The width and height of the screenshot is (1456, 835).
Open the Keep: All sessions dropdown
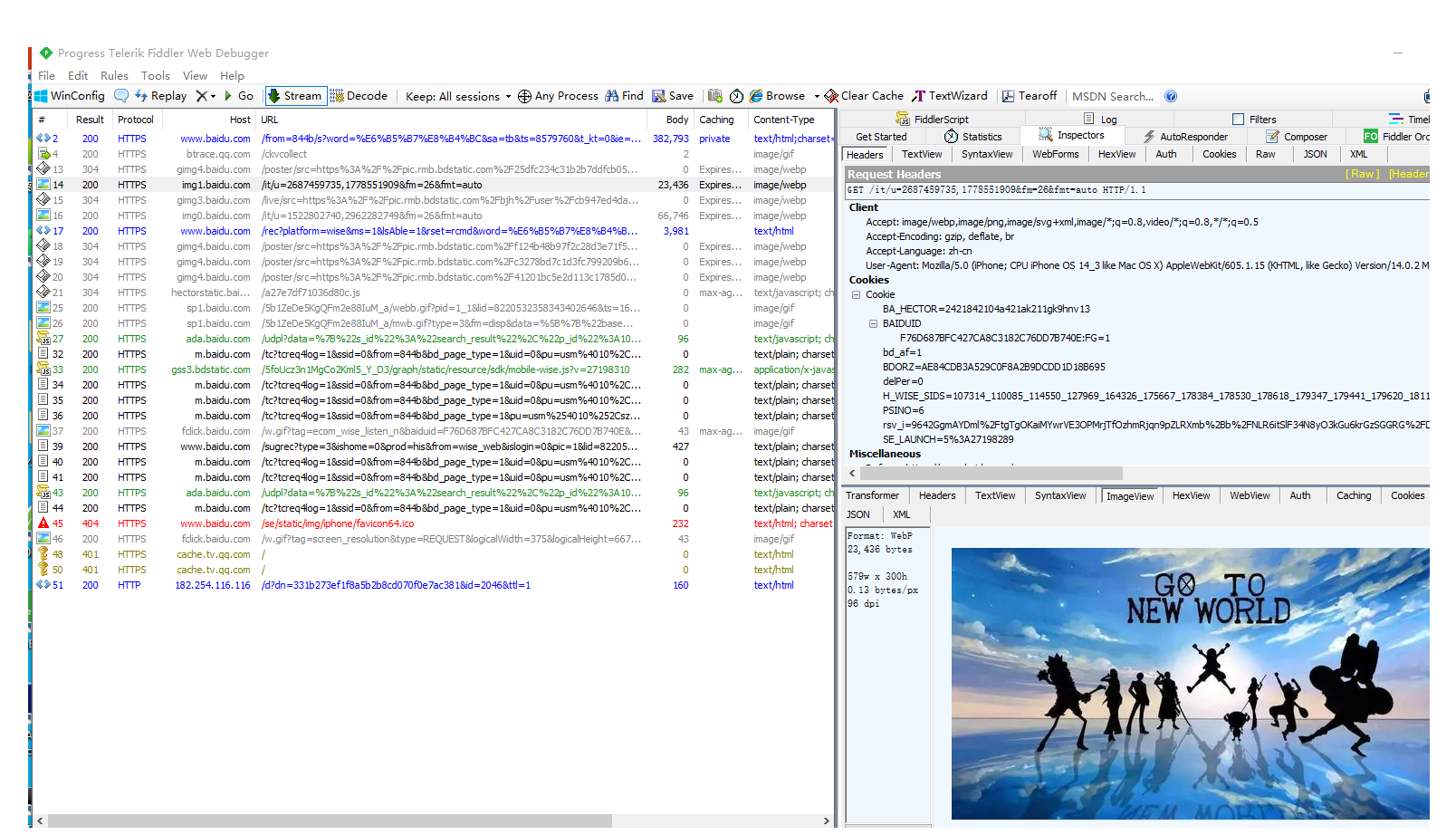tap(458, 96)
